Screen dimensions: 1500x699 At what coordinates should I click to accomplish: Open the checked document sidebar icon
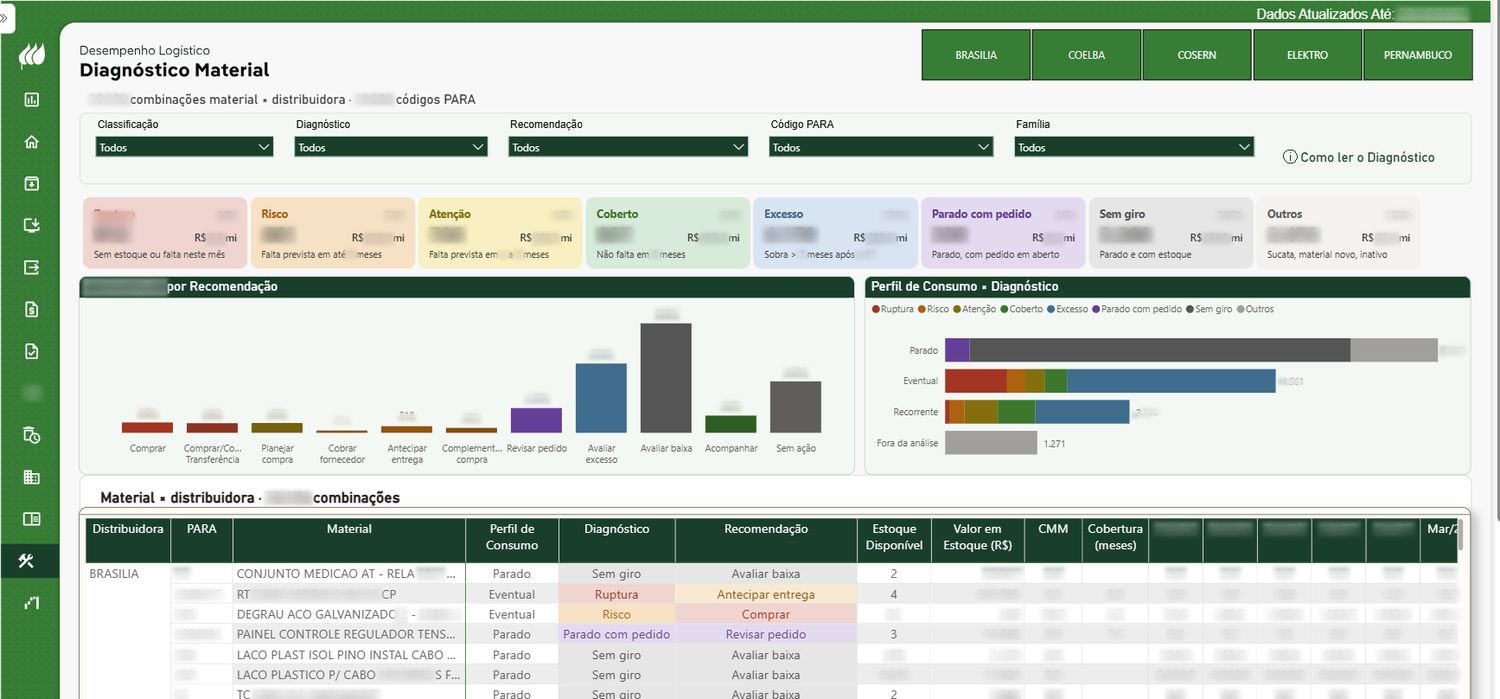[x=31, y=351]
